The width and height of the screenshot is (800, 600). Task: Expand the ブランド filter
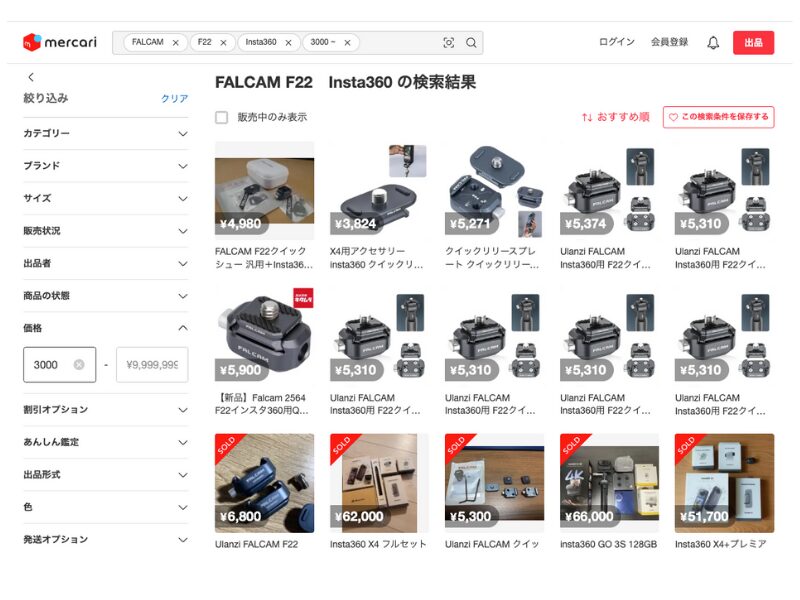(x=106, y=166)
